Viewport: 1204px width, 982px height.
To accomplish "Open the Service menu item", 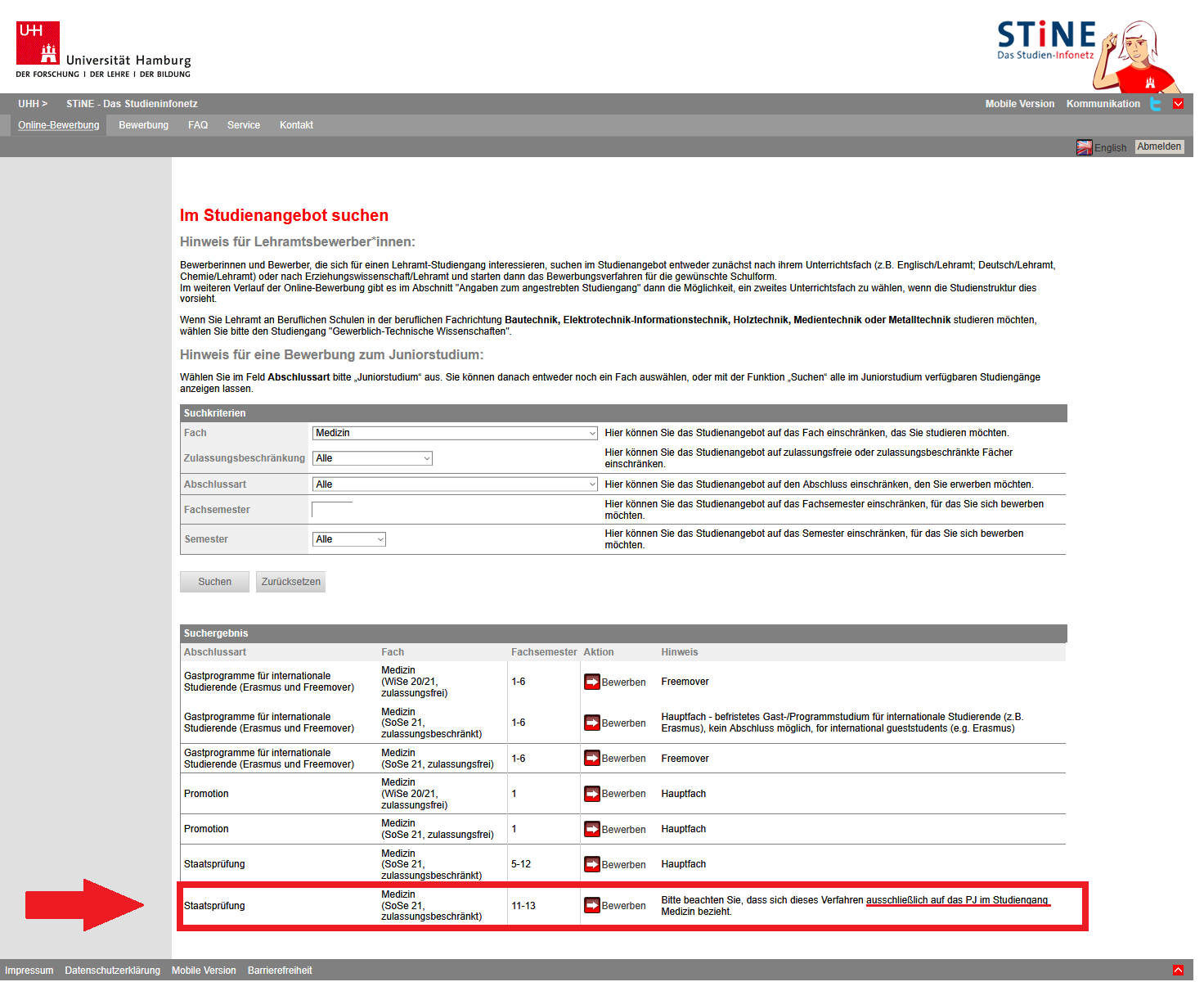I will (244, 125).
